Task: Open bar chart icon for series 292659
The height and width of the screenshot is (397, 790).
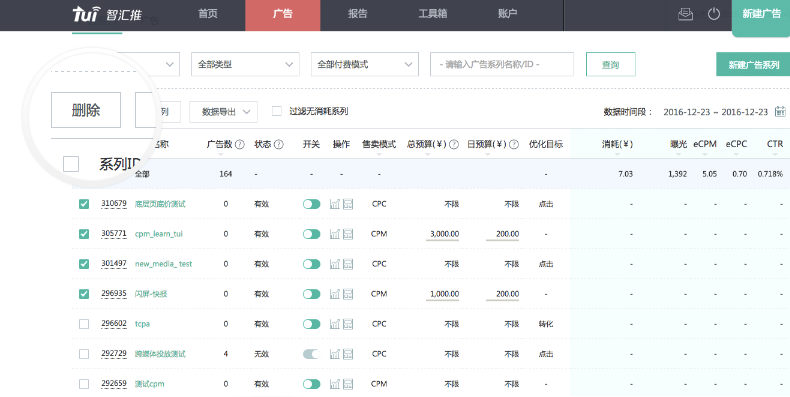Action: pos(335,384)
